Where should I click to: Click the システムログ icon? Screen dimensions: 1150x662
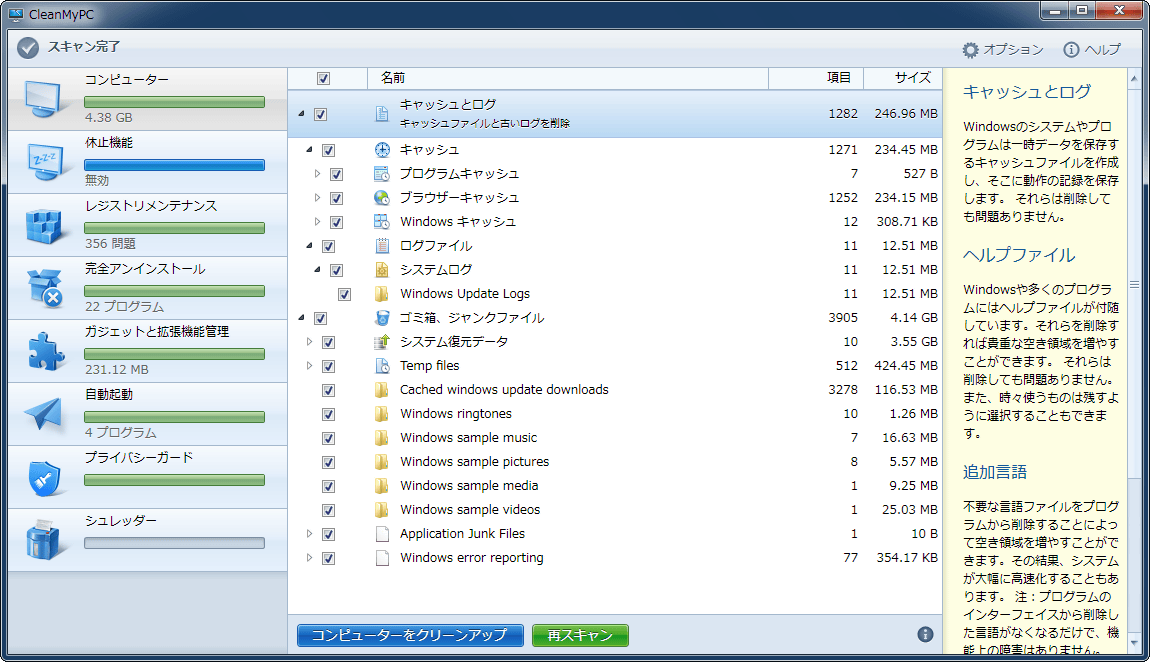[x=382, y=270]
